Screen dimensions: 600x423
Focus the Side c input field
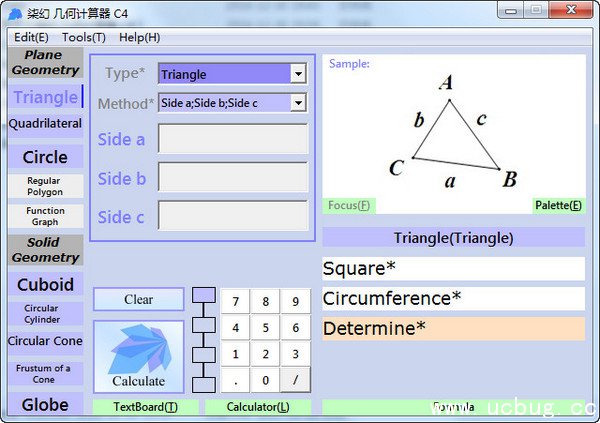(233, 216)
